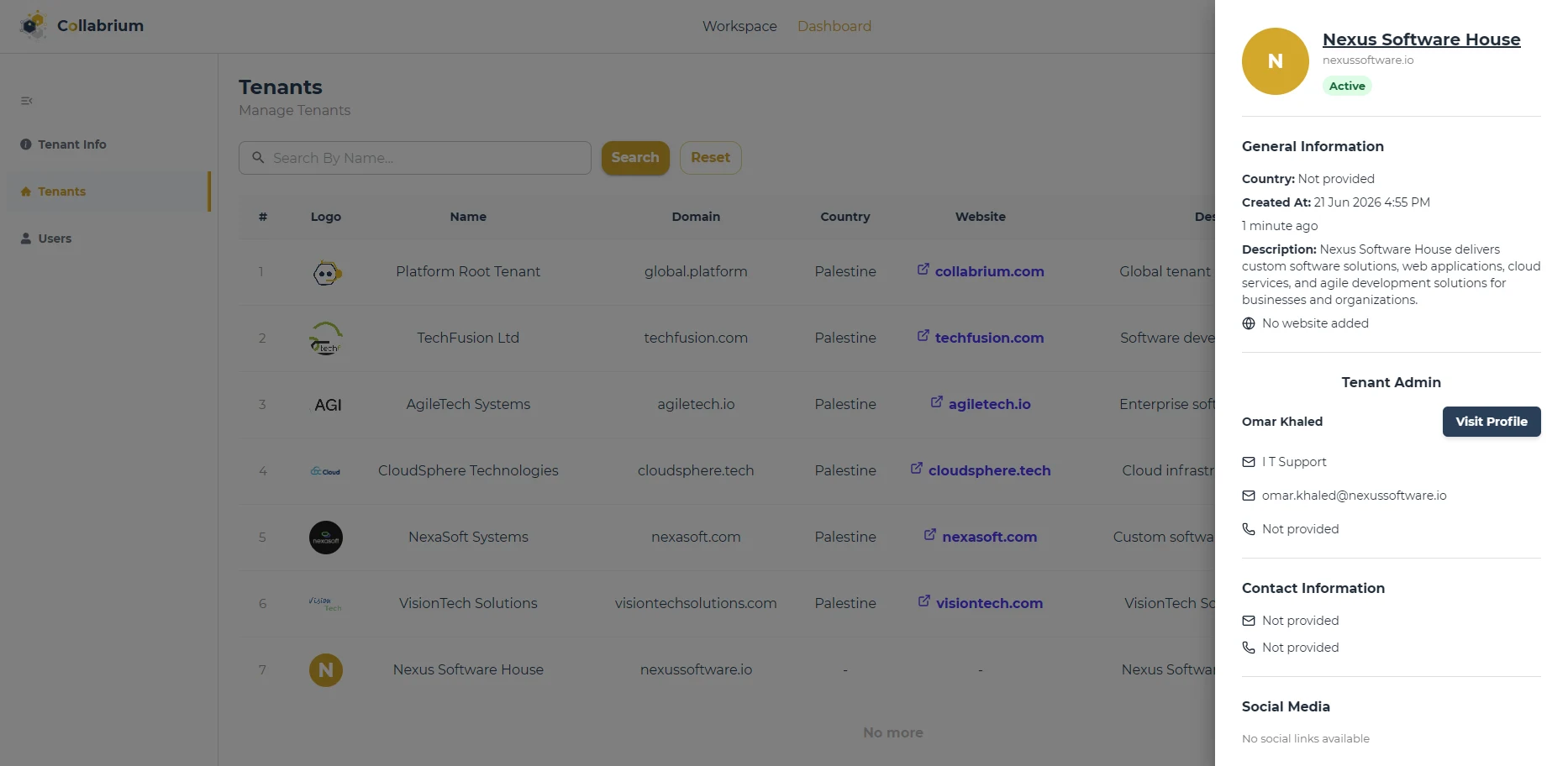
Task: Select Tenants in the sidebar
Action: (x=108, y=191)
